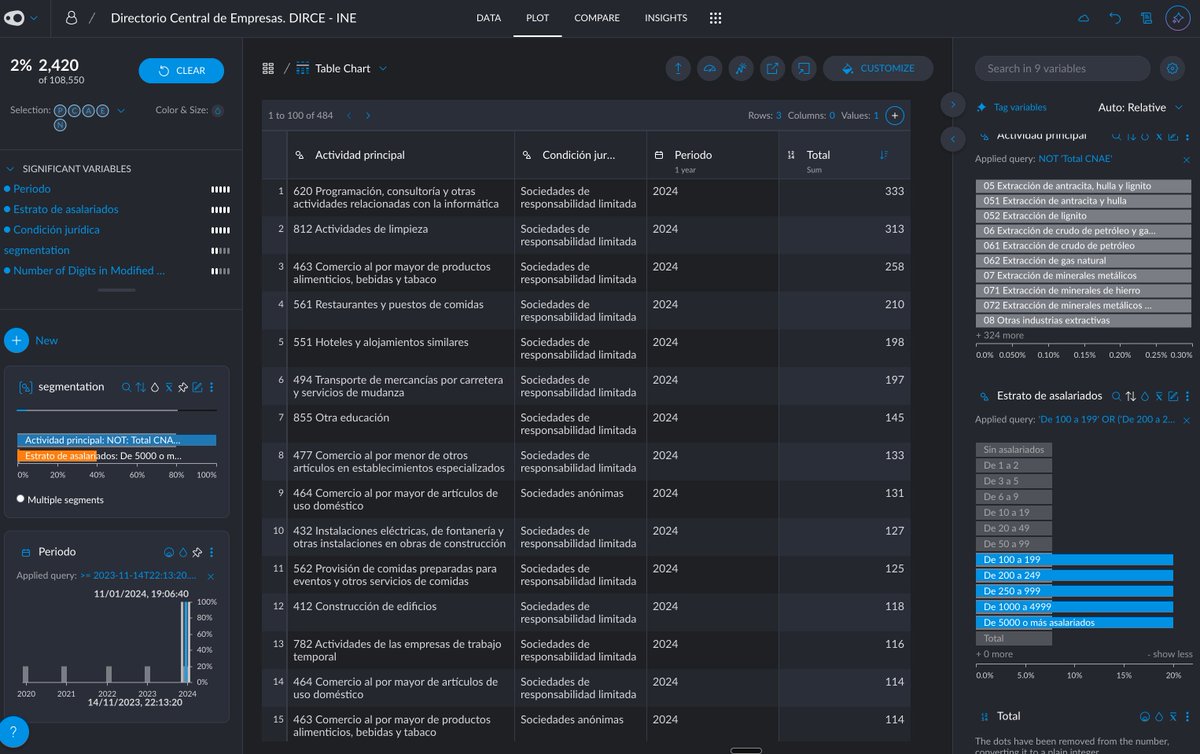Click the presentation screen toolbar icon
This screenshot has width=1200, height=754.
(x=803, y=68)
